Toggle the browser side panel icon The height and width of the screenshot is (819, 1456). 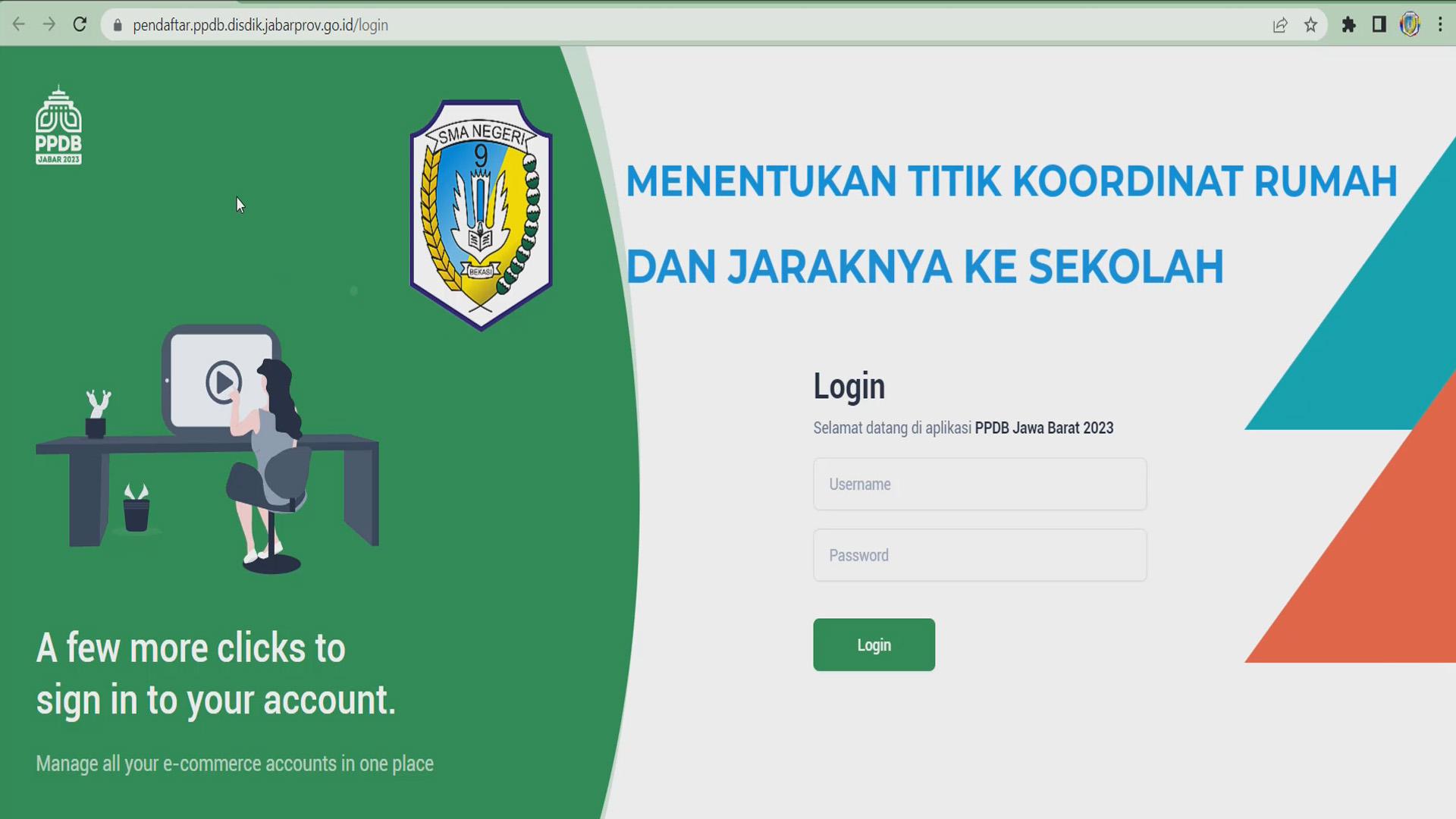tap(1379, 25)
